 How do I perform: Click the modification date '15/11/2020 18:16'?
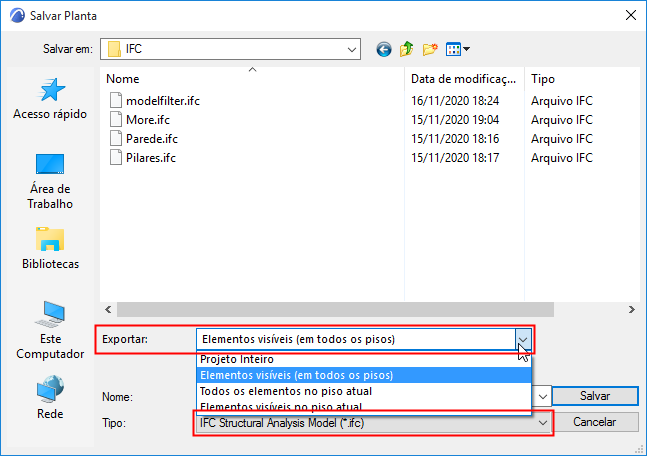pos(455,139)
